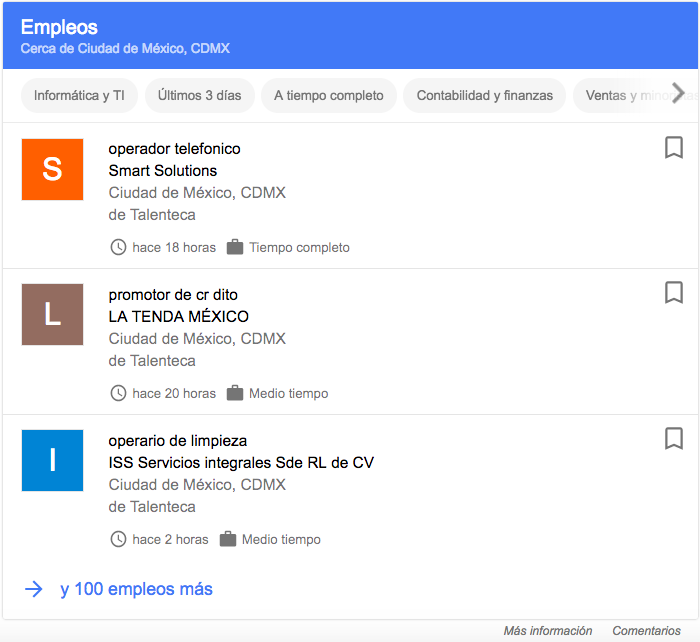The image size is (700, 642).
Task: Click the 'hace 20 horas' text
Action: tap(174, 393)
